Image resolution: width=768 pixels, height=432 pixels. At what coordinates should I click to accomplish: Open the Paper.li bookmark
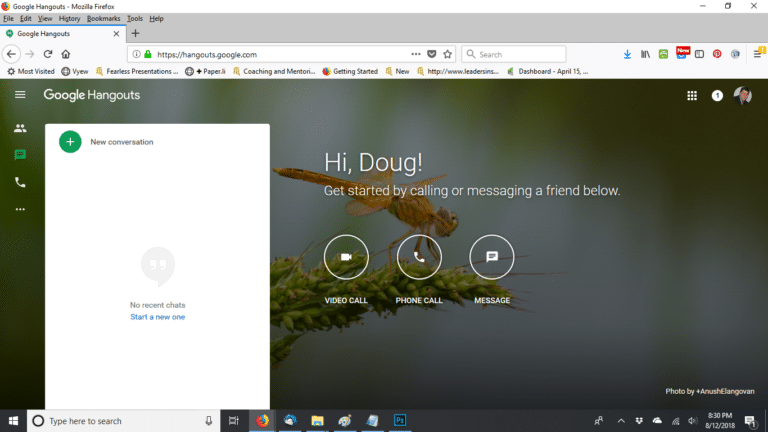pyautogui.click(x=205, y=72)
